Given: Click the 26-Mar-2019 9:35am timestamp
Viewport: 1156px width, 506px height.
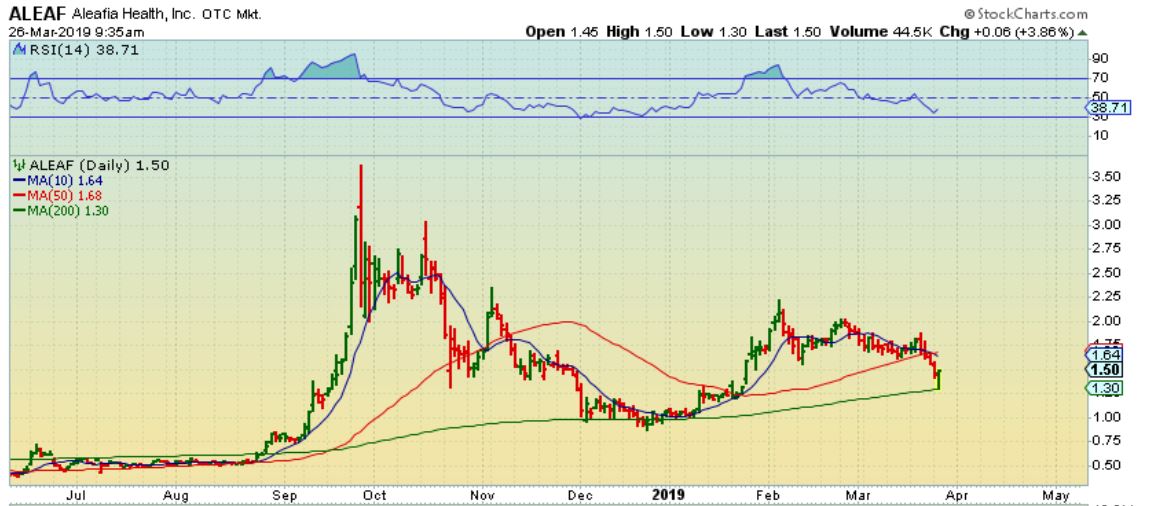Looking at the screenshot, I should [76, 32].
